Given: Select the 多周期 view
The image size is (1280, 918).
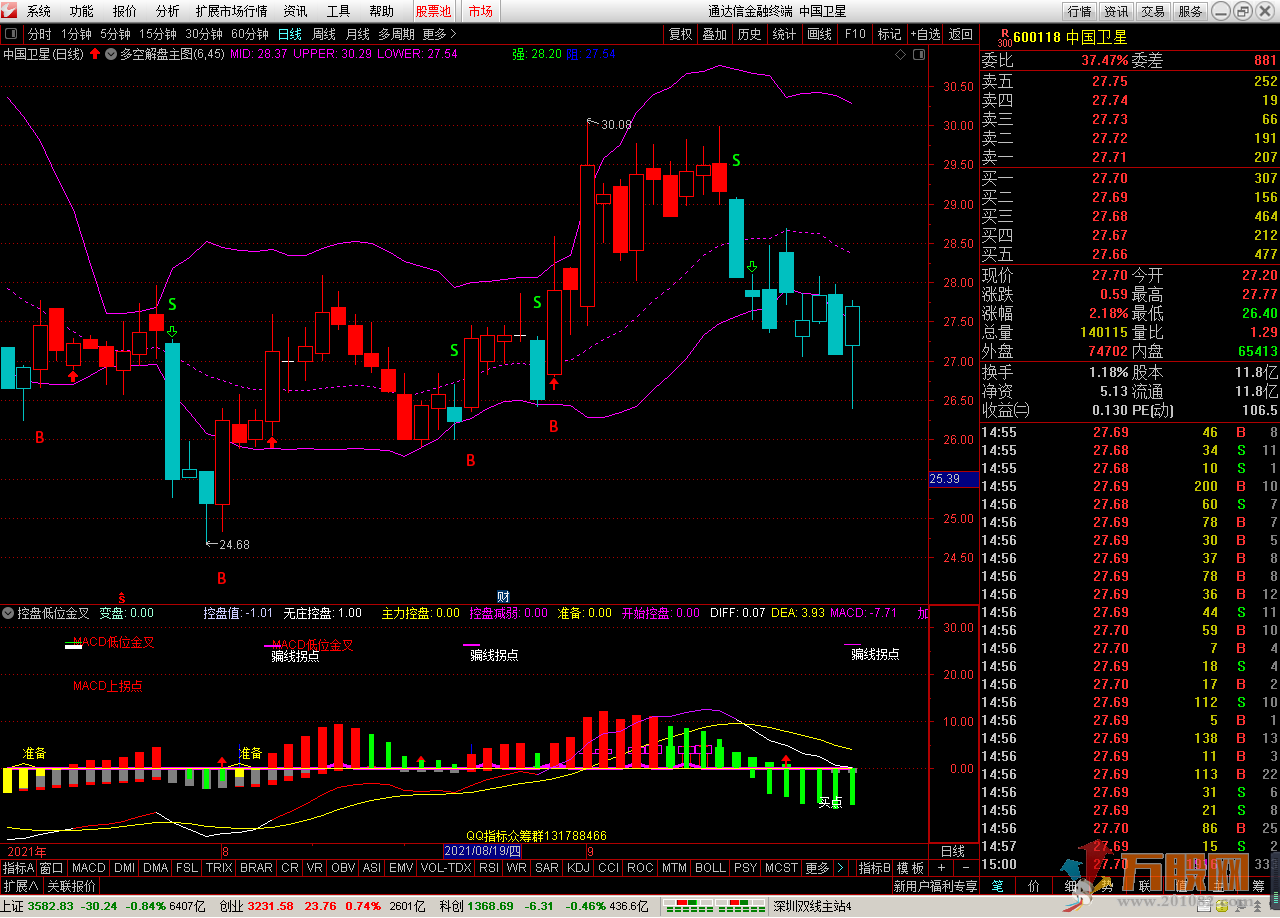Looking at the screenshot, I should [x=397, y=34].
